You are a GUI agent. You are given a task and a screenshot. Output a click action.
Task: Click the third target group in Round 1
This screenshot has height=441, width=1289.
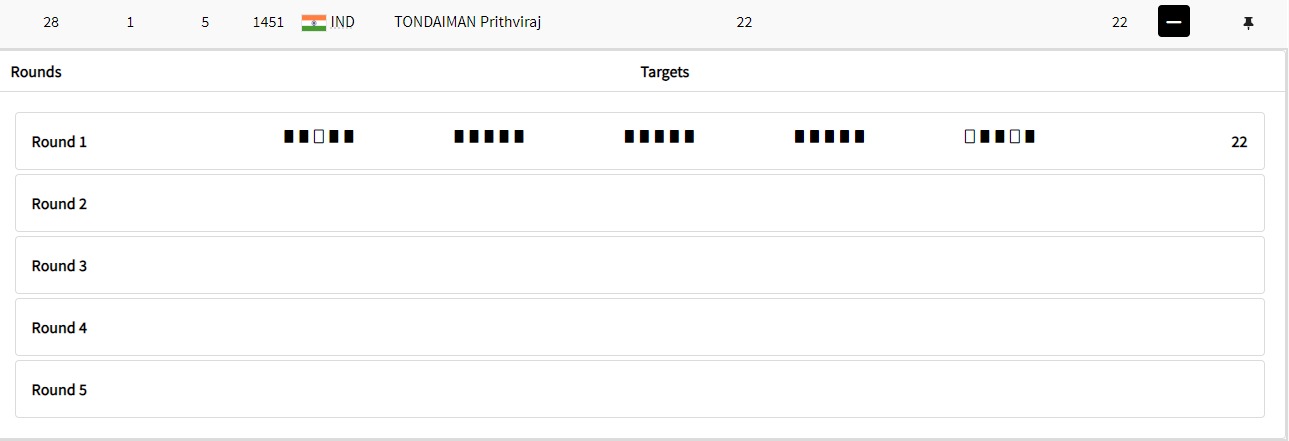coord(659,136)
